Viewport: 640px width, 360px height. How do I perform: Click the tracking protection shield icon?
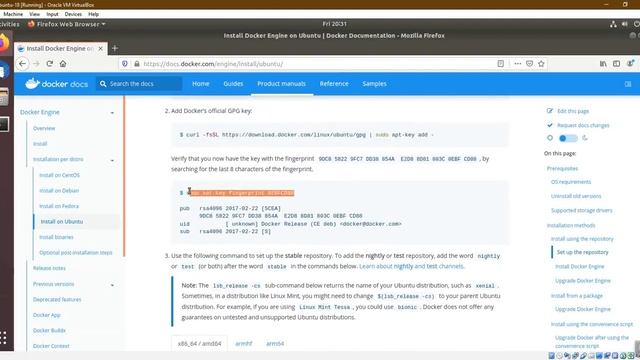tap(125, 64)
